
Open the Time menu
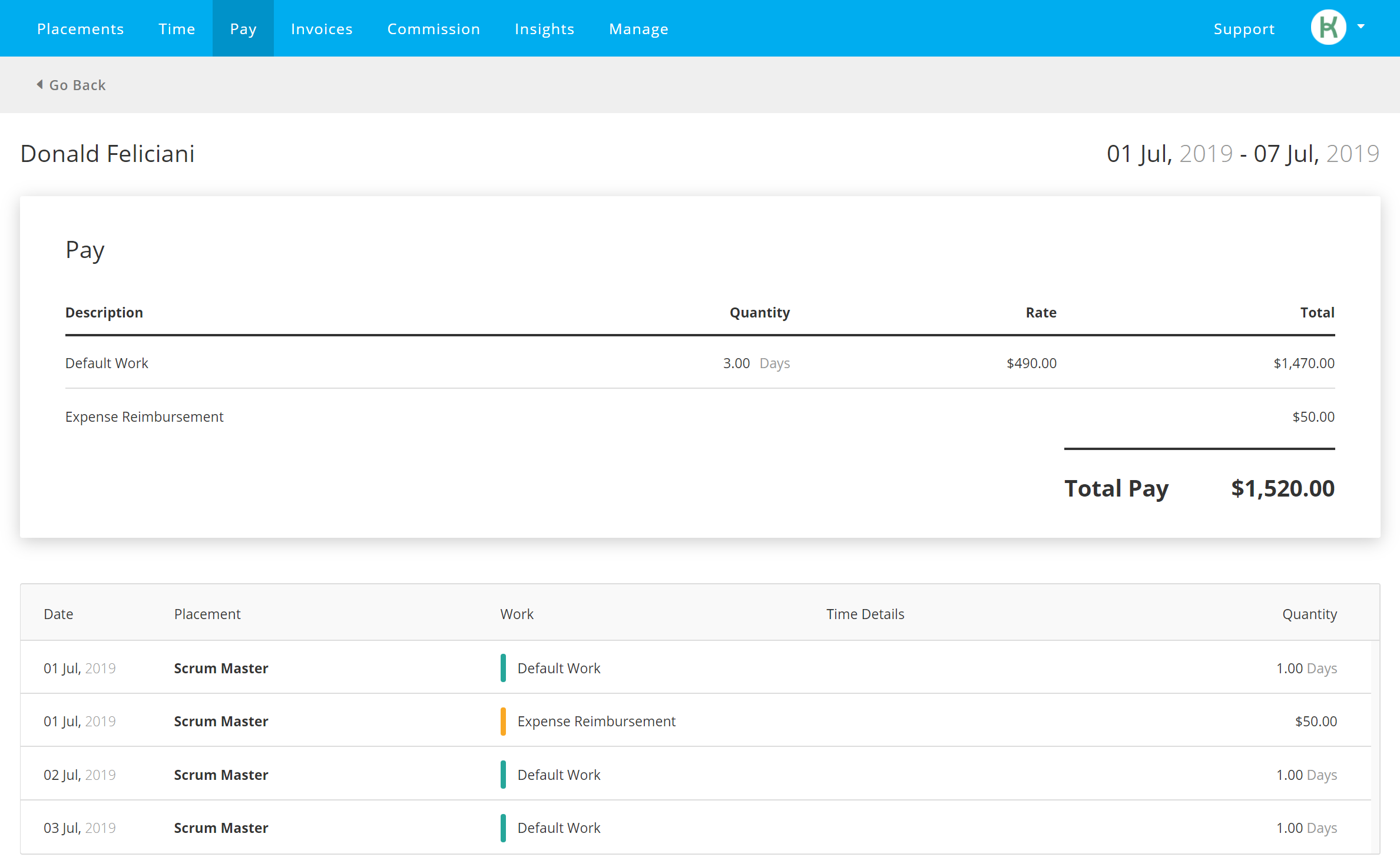click(177, 29)
